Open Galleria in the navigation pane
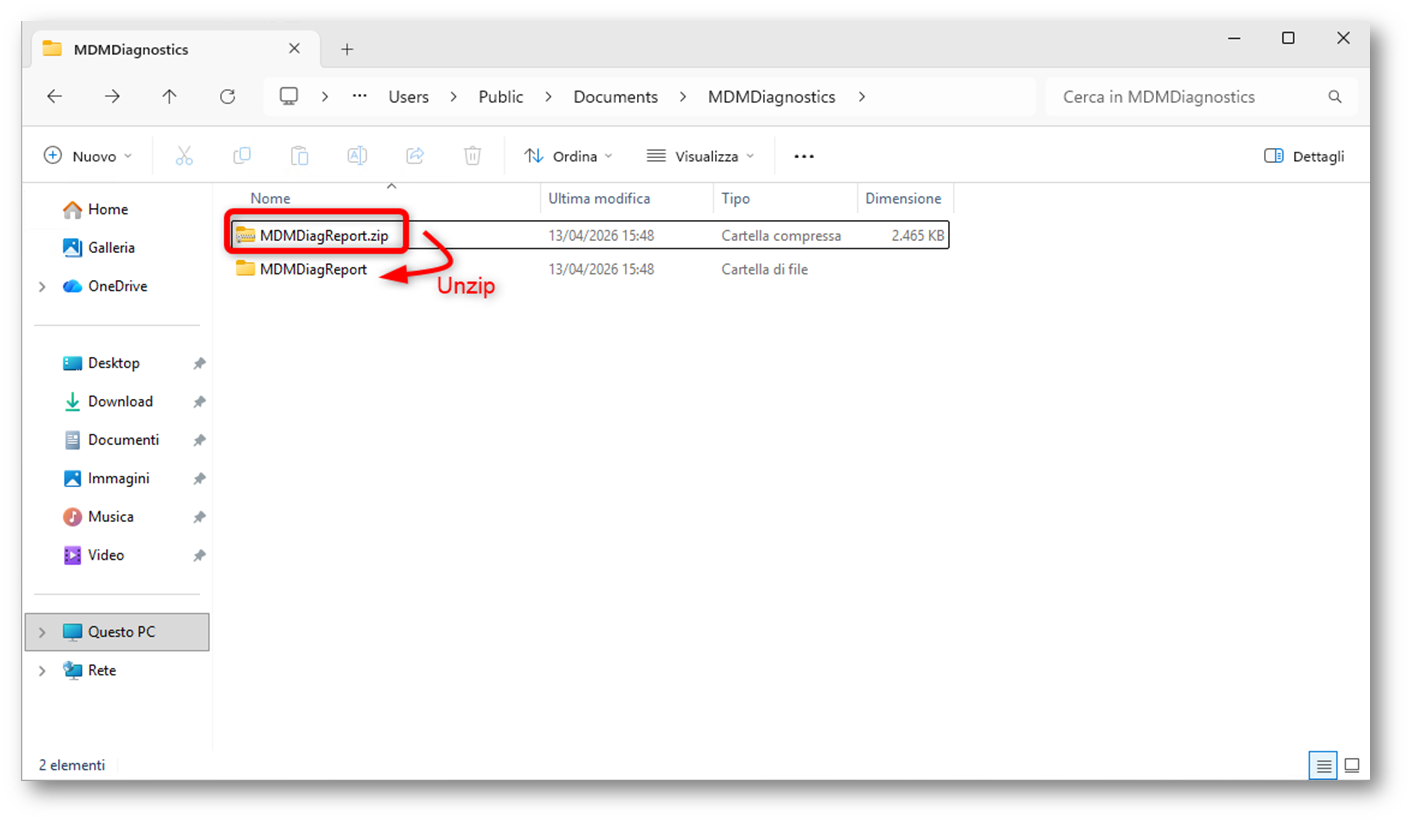Viewport: 1412px width, 823px height. [99, 248]
